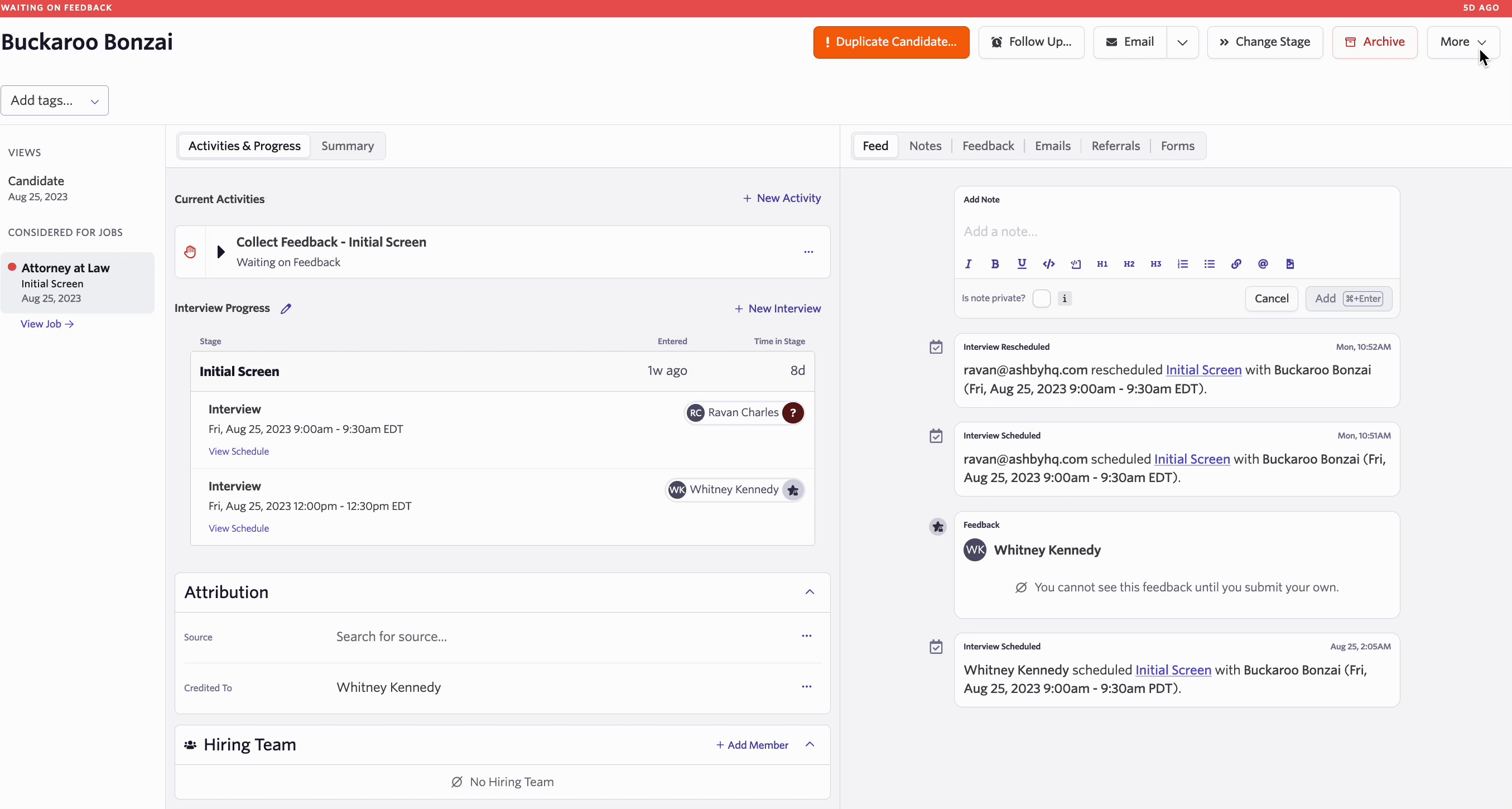1512x809 pixels.
Task: Open the Feedback tab
Action: (988, 146)
